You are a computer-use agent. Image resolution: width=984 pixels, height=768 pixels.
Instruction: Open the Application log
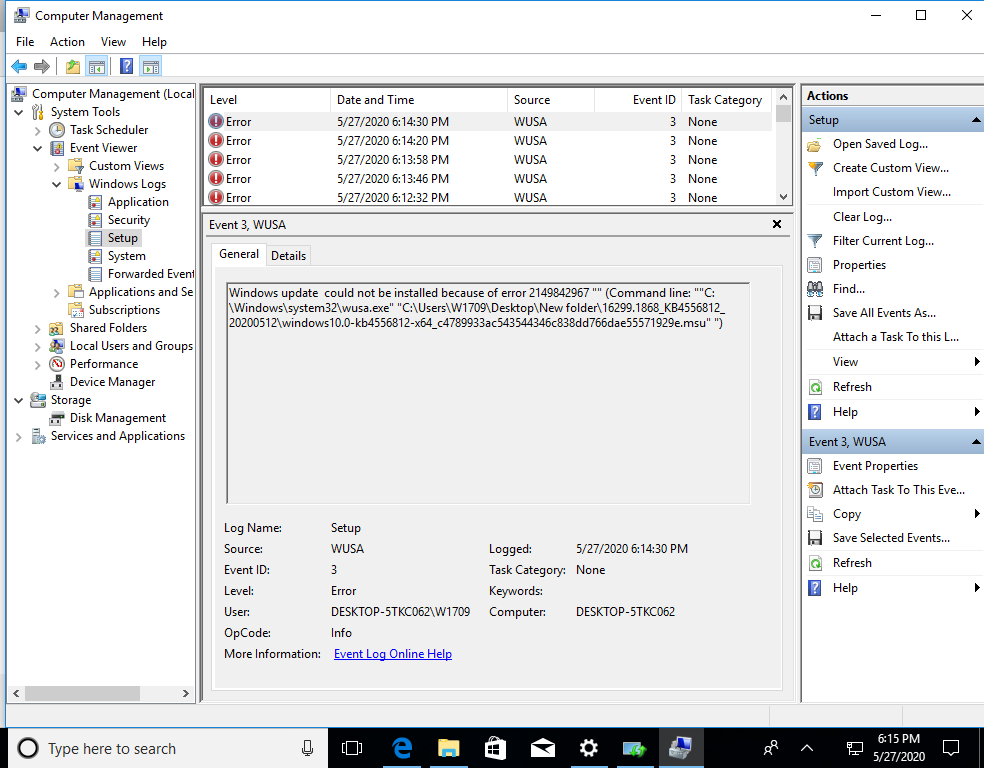[x=138, y=202]
